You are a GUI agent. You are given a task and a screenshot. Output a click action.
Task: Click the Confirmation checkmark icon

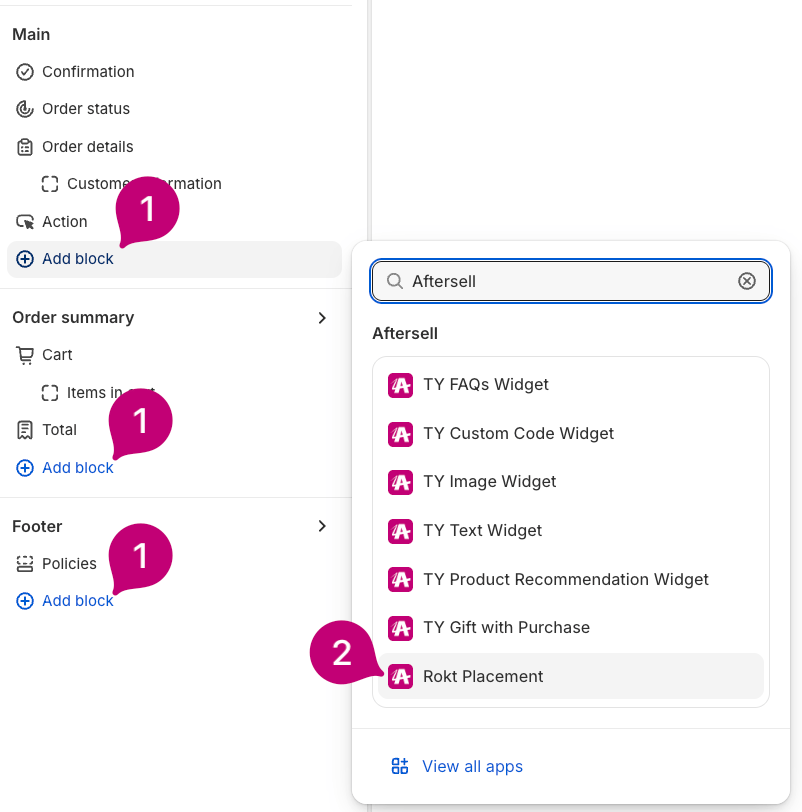(25, 72)
